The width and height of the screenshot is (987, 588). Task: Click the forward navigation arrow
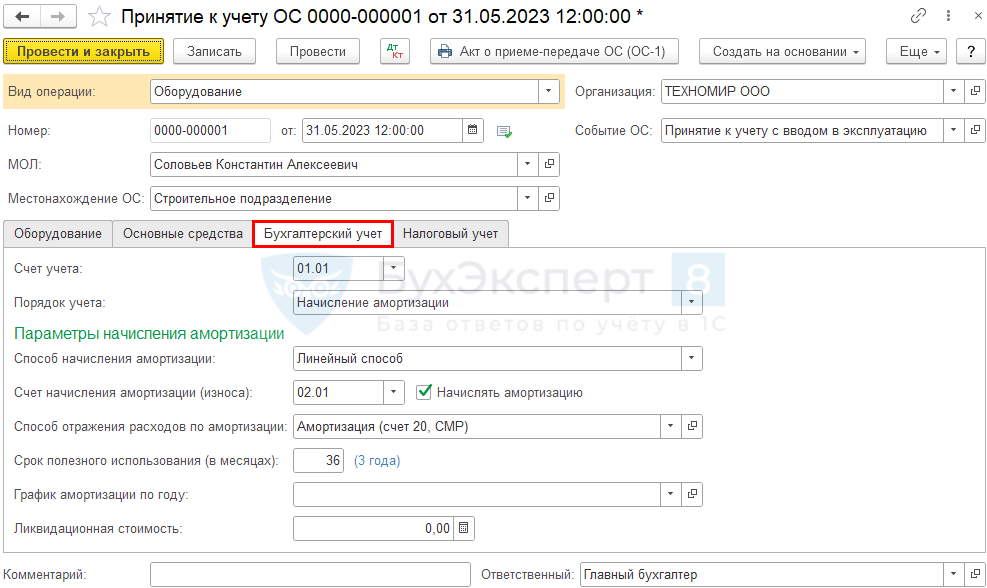pyautogui.click(x=57, y=17)
